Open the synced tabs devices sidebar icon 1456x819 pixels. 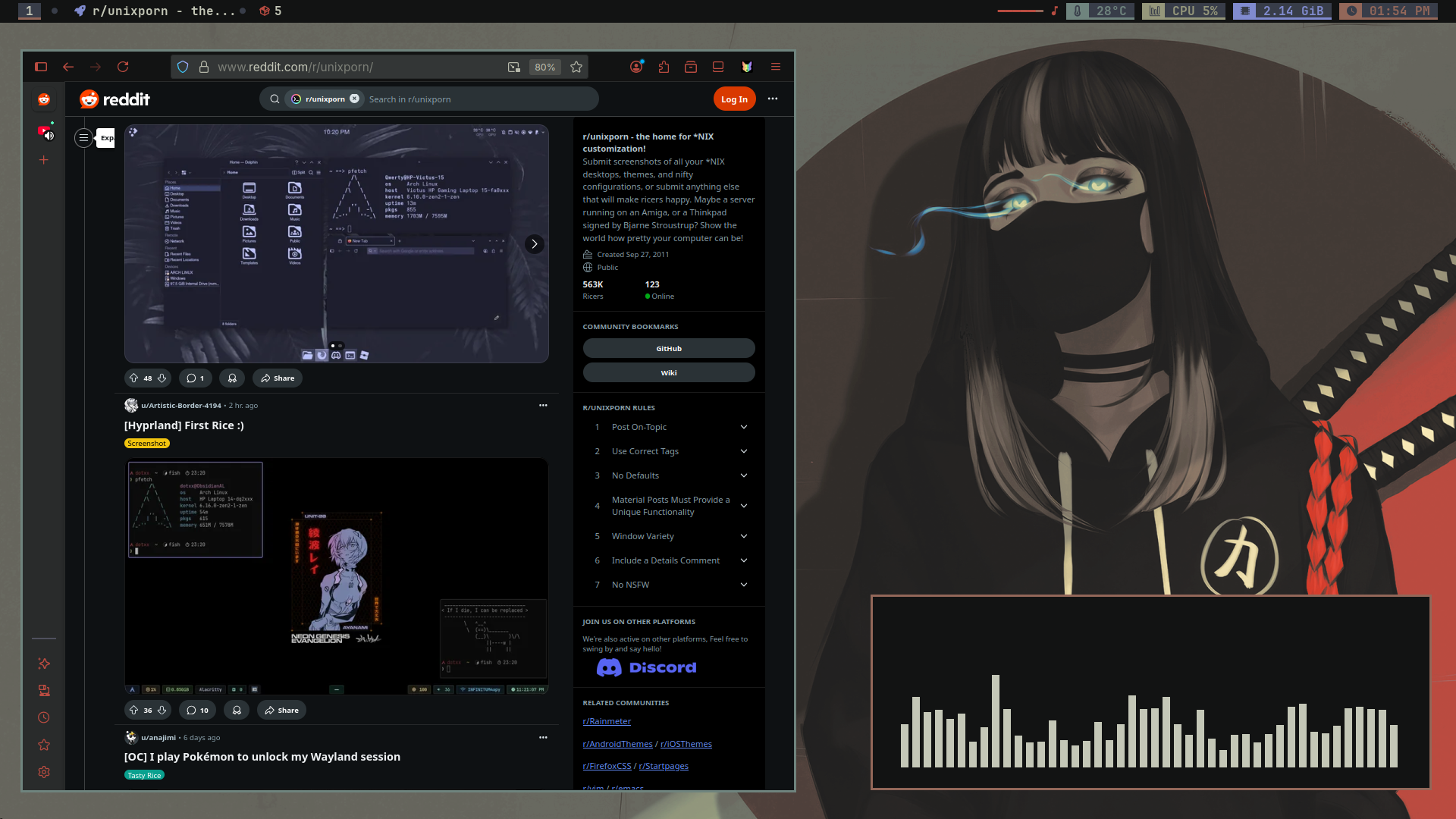tap(44, 690)
